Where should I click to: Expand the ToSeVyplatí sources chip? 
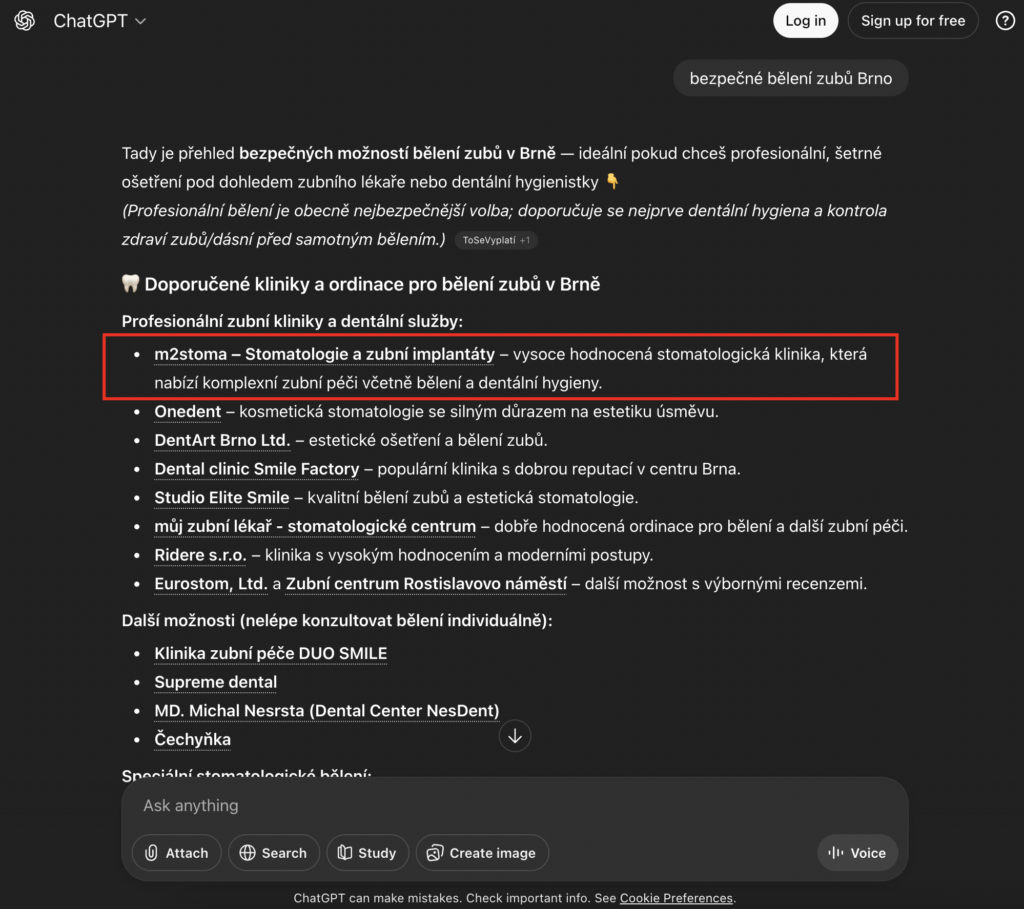(496, 240)
